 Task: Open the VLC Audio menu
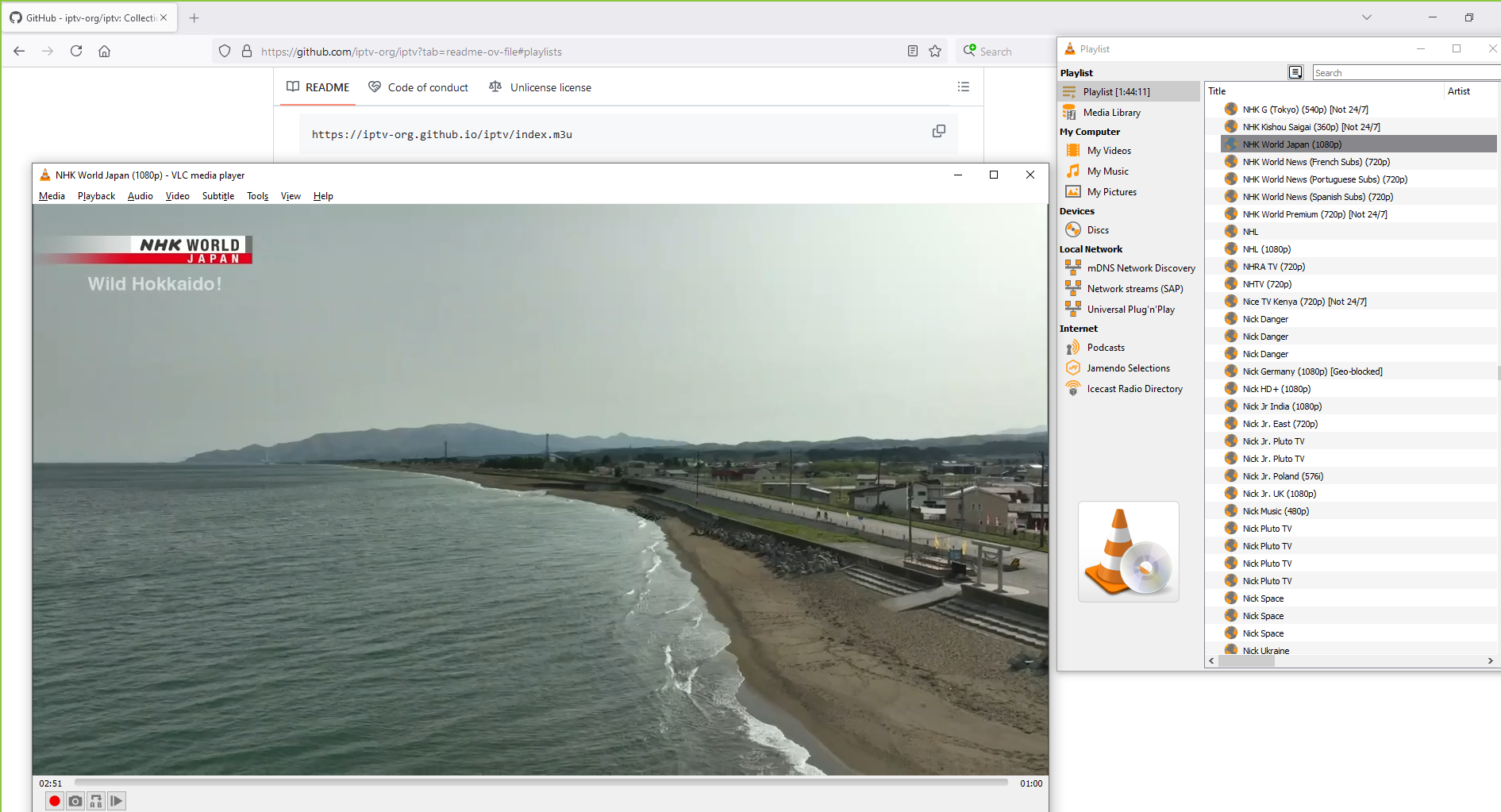[x=140, y=196]
